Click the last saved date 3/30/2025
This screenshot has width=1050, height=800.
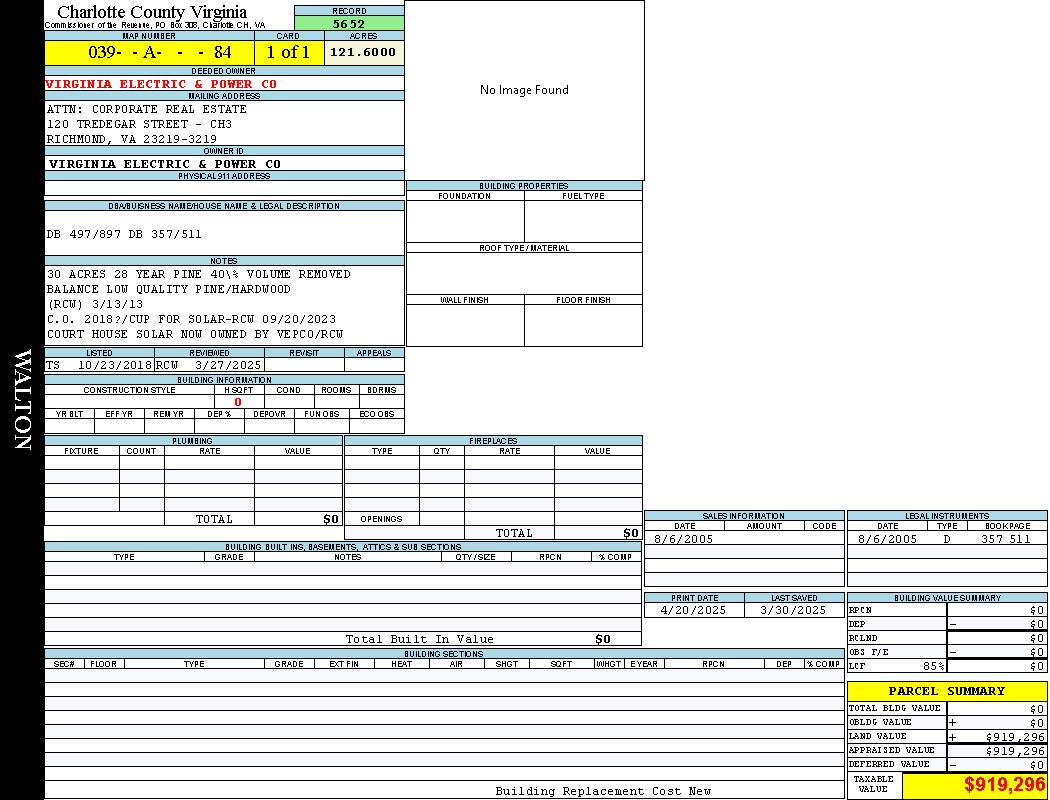point(793,610)
